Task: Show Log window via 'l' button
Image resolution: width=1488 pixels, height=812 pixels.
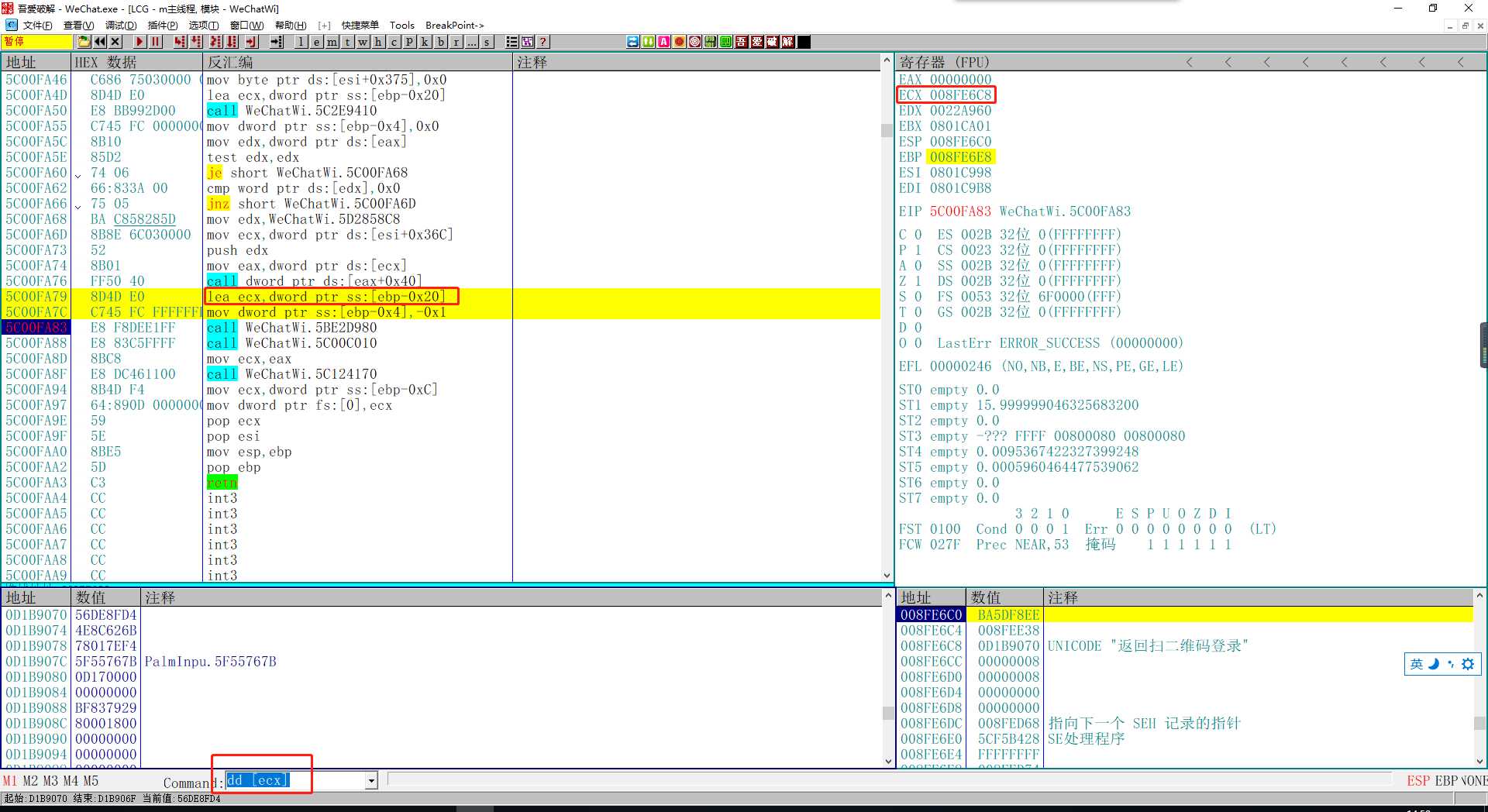Action: (301, 42)
